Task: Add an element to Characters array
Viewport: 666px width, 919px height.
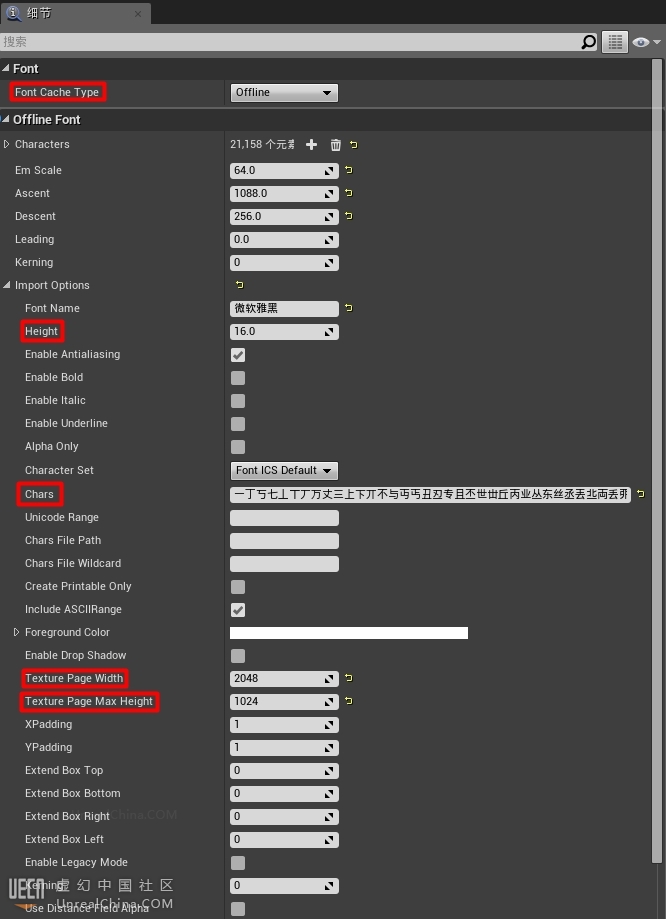Action: click(311, 144)
